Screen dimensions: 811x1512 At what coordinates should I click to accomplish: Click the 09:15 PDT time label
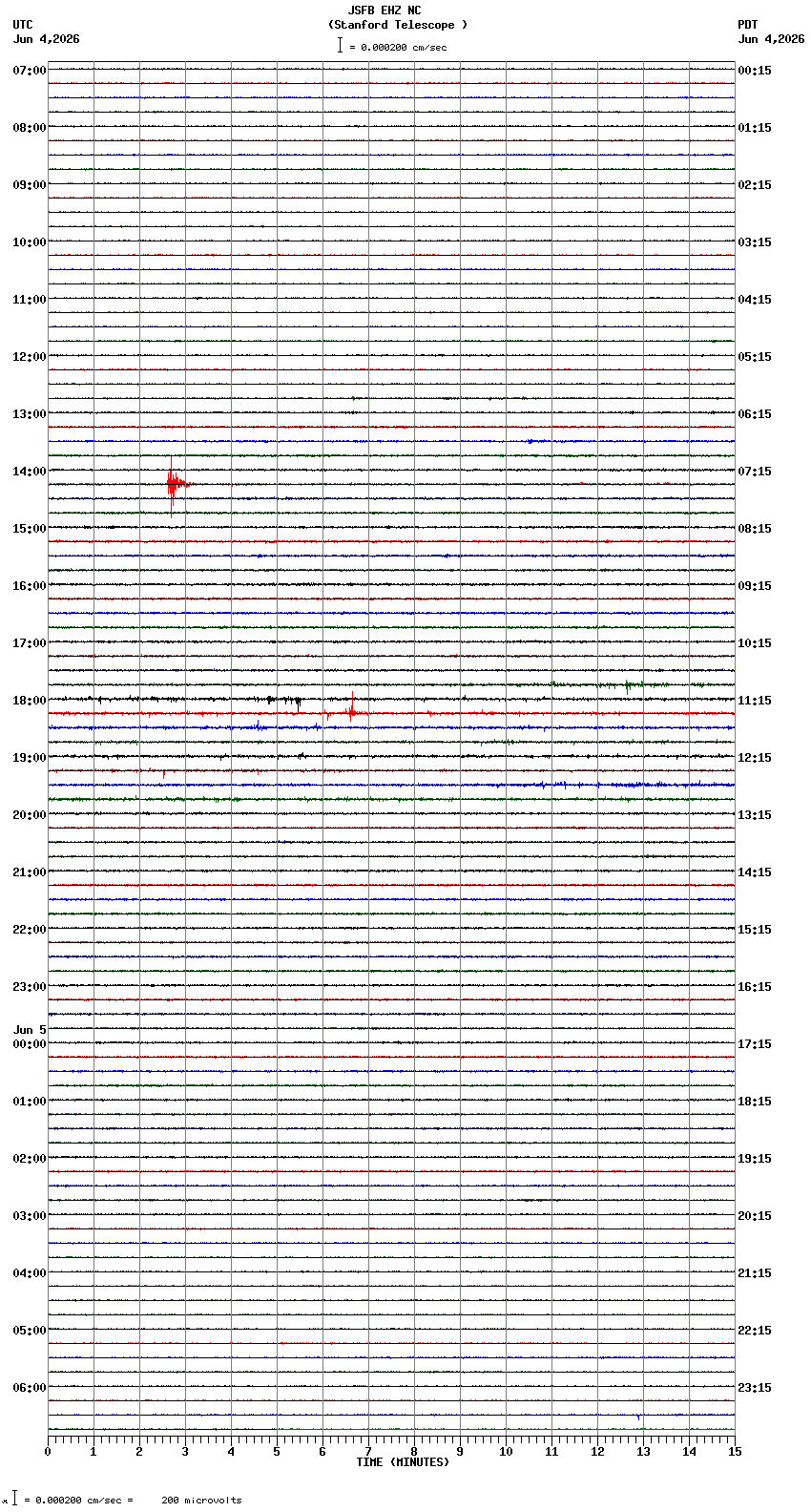tap(755, 586)
